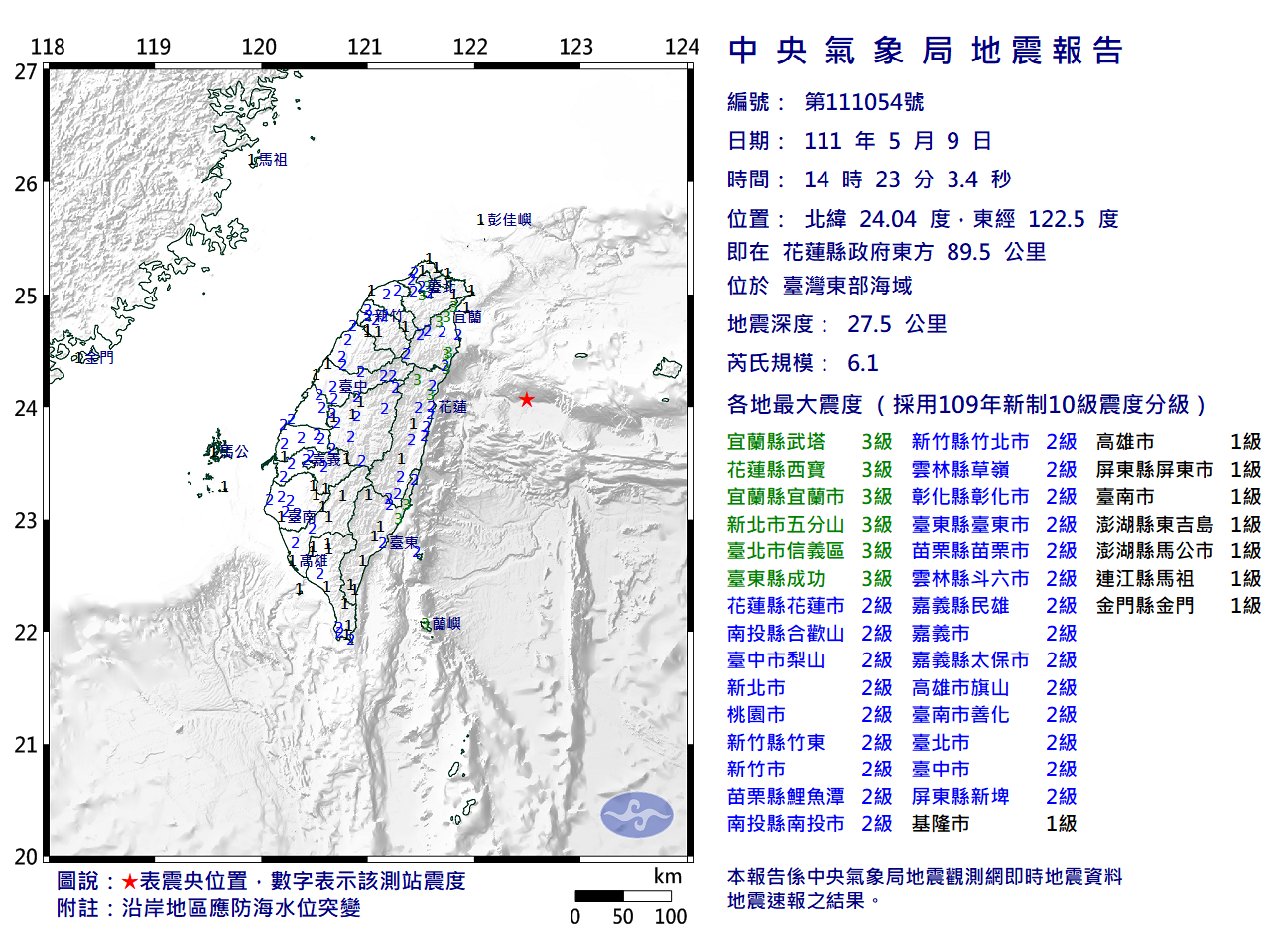Click the 新竹縣竹北市 2級 entry
Viewport: 1270px width, 952px height.
point(994,442)
